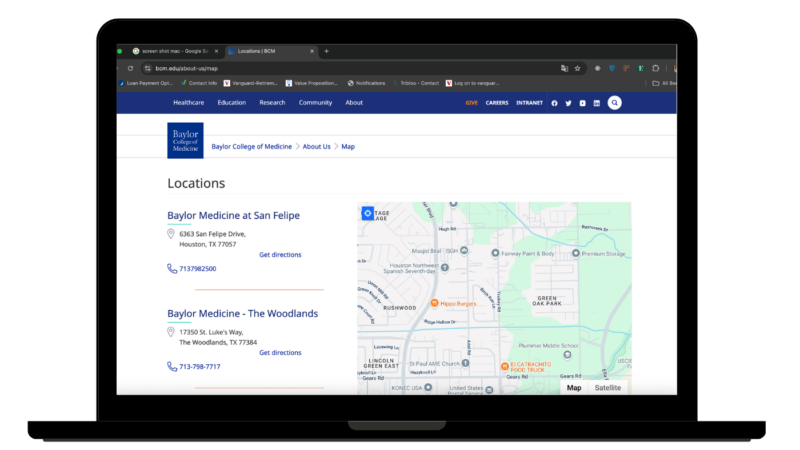Open Baylor Medicine - The Woodlands heading
This screenshot has height=450, width=800.
tap(242, 313)
